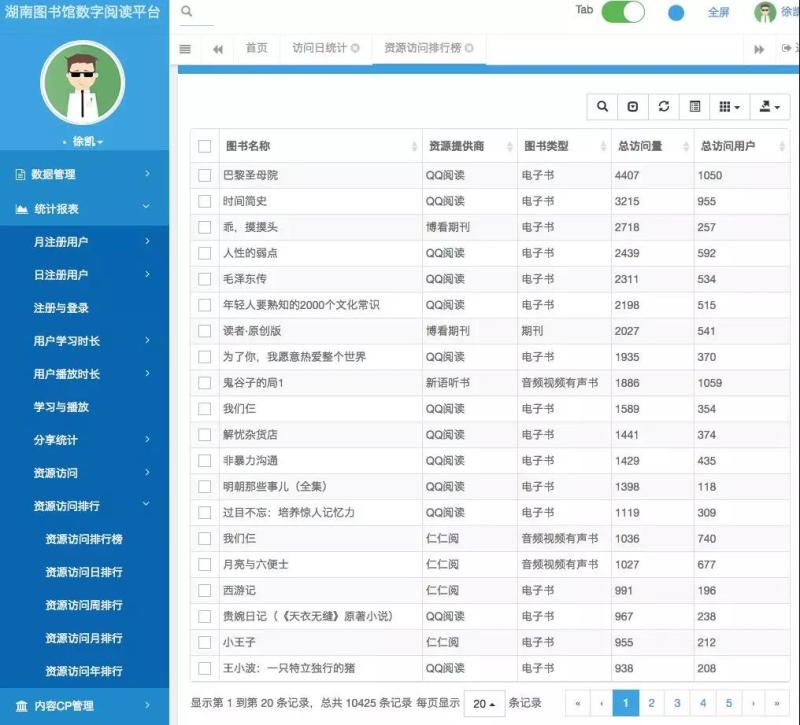Click the refresh table icon
The width and height of the screenshot is (800, 725).
pyautogui.click(x=663, y=106)
